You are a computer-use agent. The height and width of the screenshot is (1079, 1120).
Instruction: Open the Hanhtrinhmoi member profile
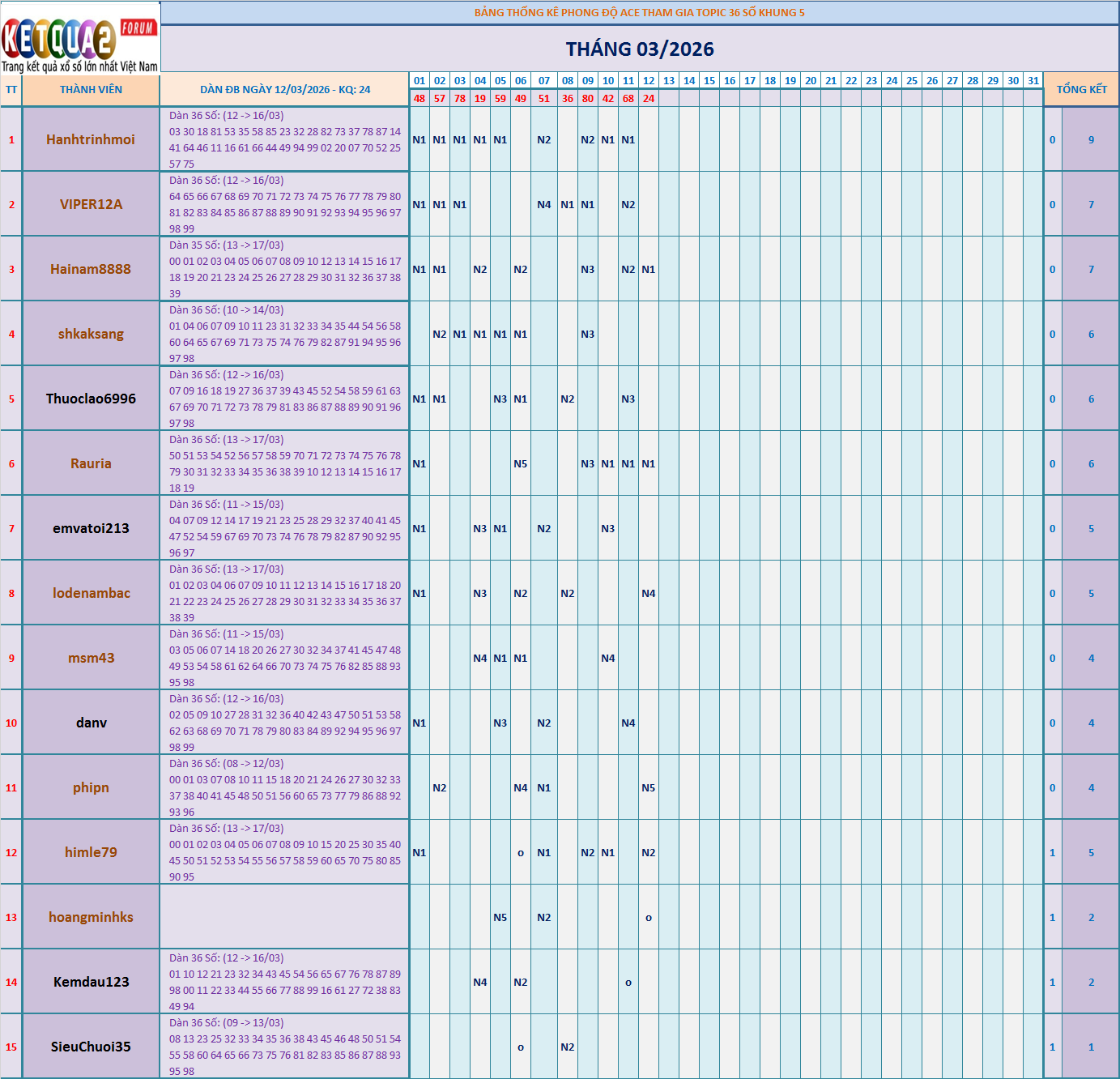(91, 139)
